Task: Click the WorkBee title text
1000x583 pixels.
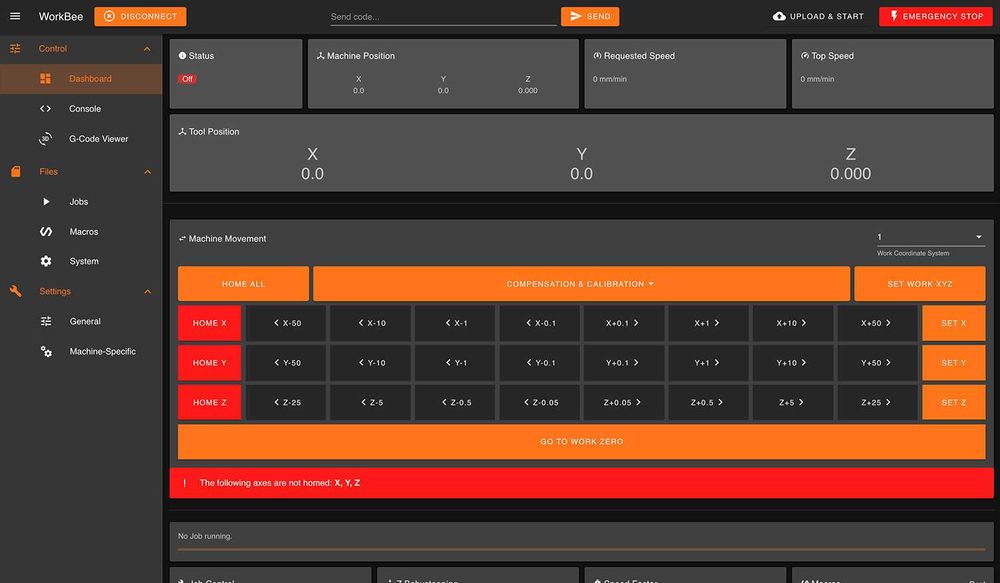Action: (61, 17)
